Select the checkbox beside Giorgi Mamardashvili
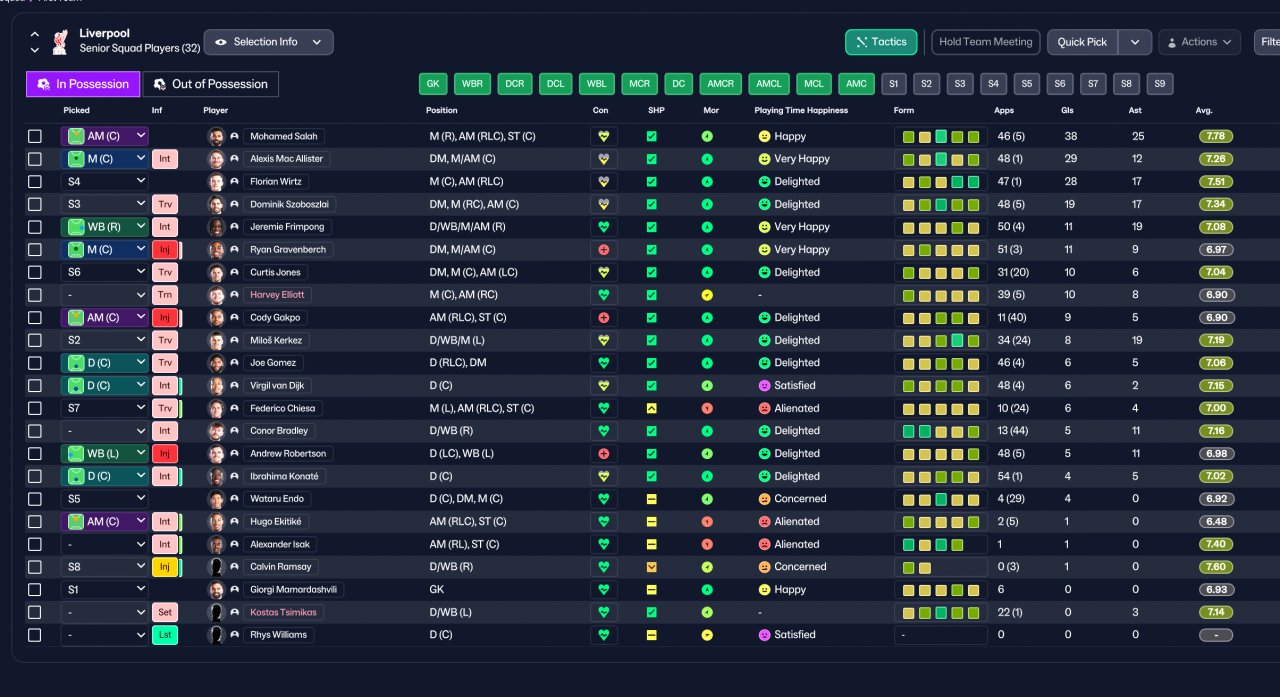The image size is (1280, 697). coord(35,590)
